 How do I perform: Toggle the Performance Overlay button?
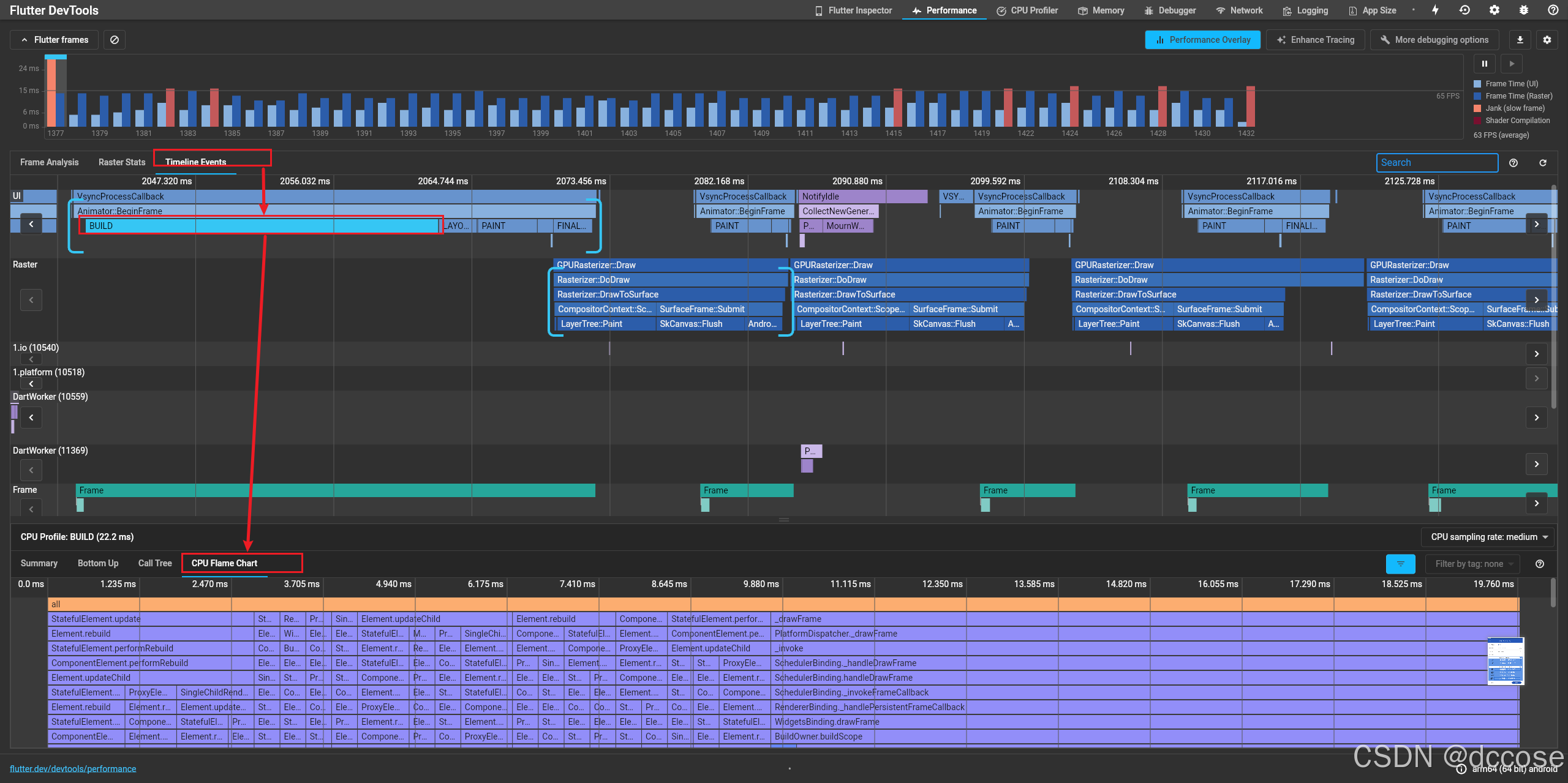coord(1202,40)
